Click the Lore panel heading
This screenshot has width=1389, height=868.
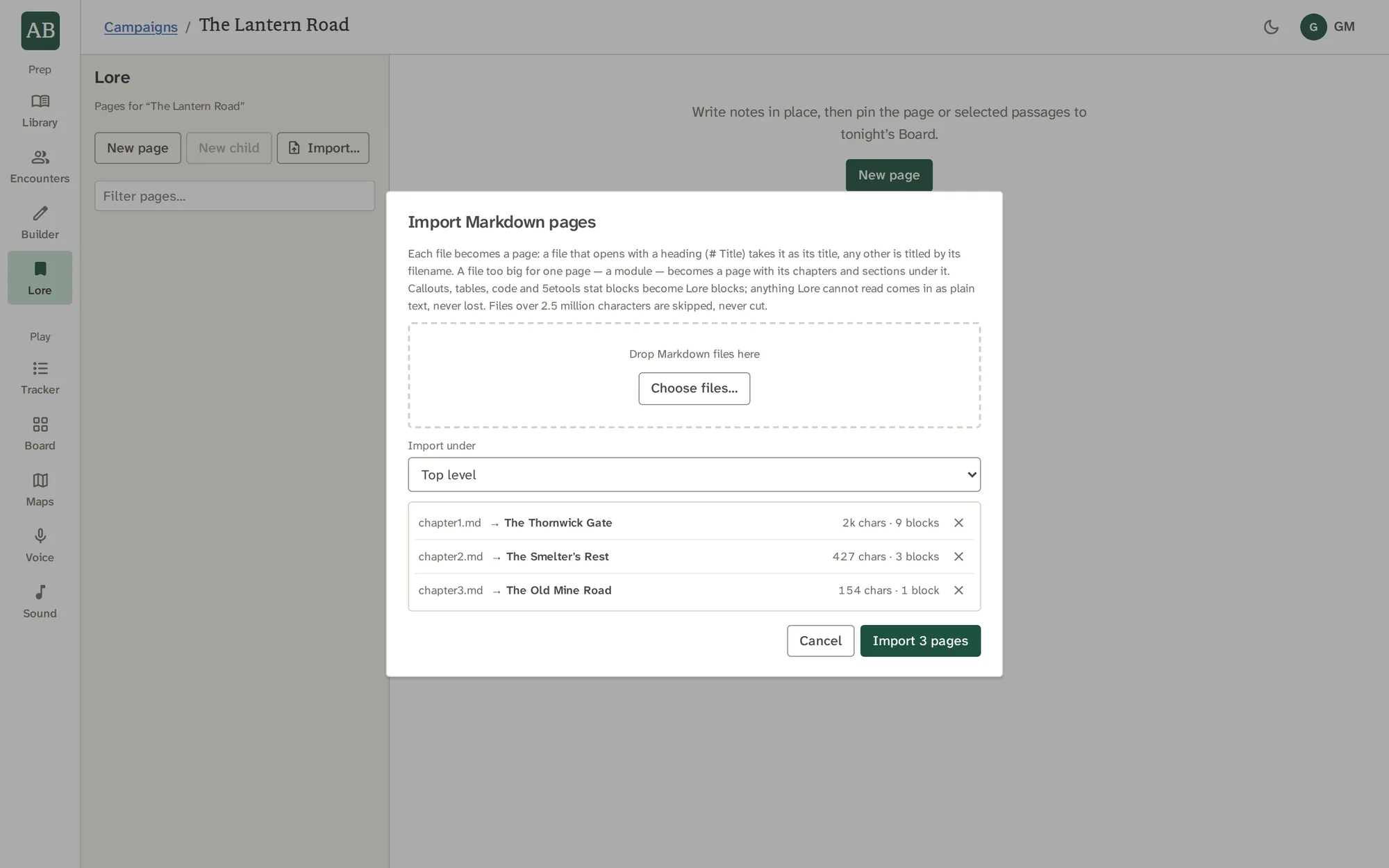pos(113,77)
